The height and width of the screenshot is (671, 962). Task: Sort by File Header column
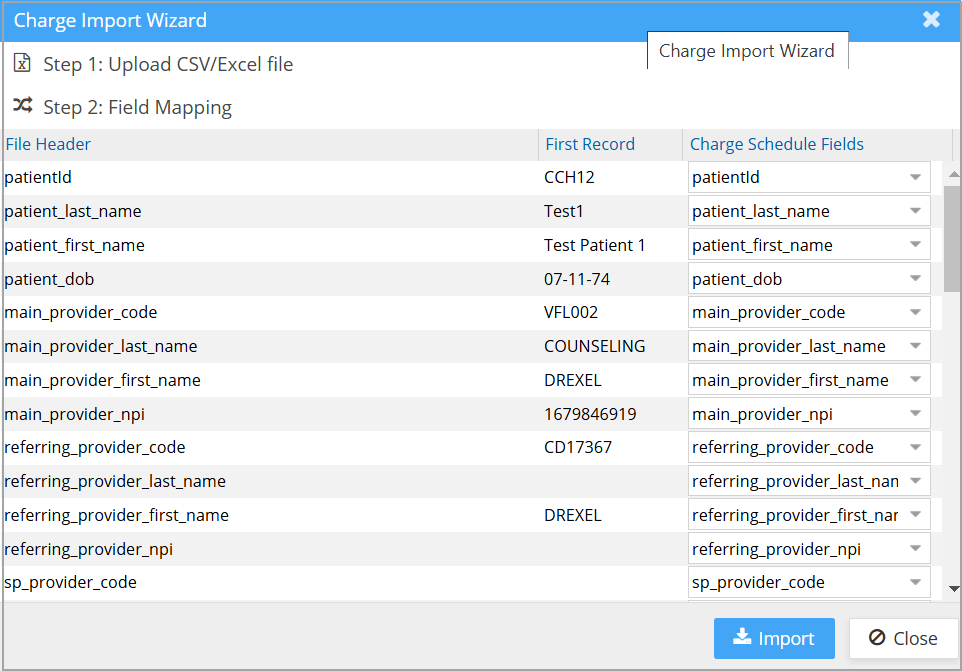pyautogui.click(x=48, y=144)
